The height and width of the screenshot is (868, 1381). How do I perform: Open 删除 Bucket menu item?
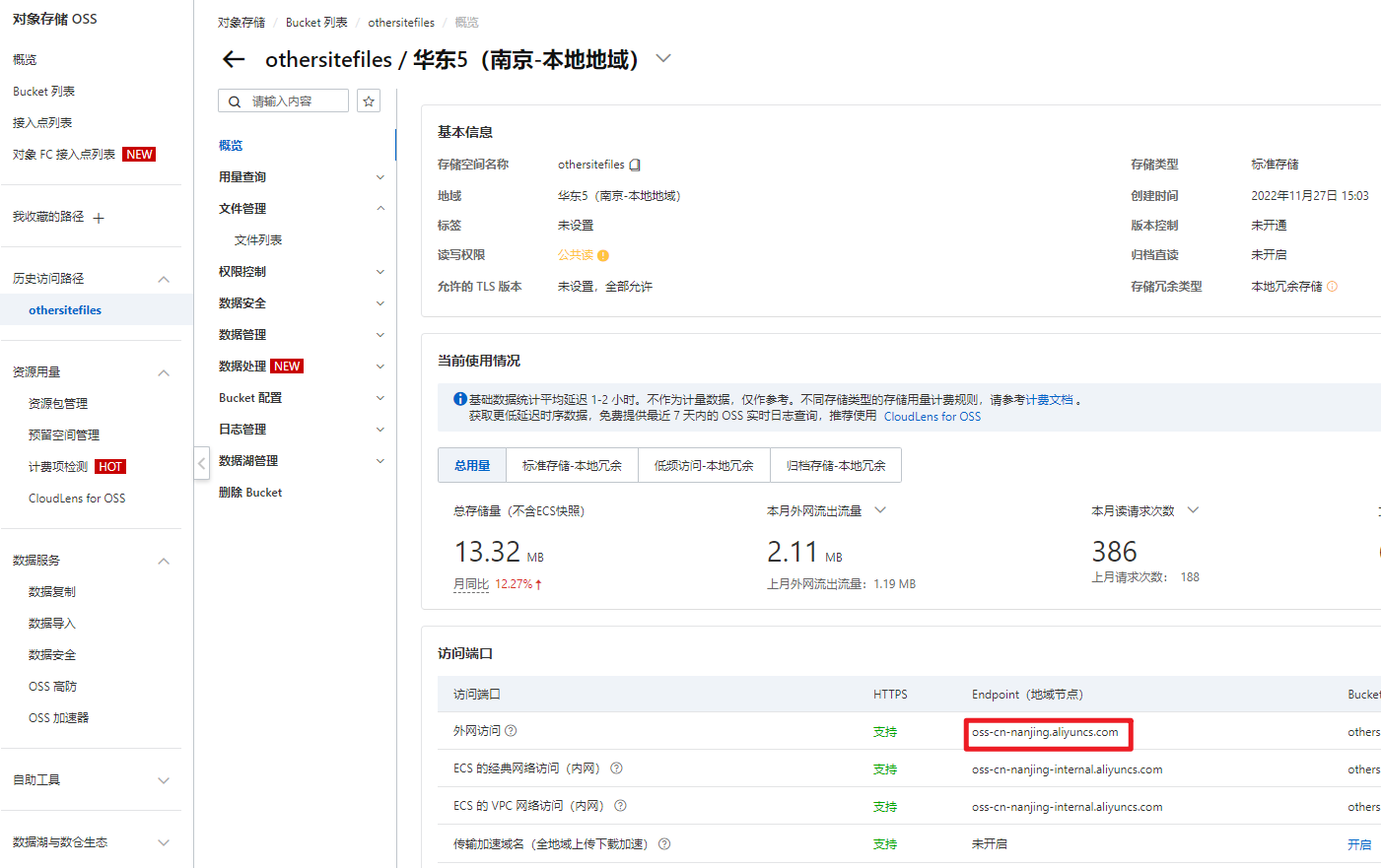(x=250, y=493)
